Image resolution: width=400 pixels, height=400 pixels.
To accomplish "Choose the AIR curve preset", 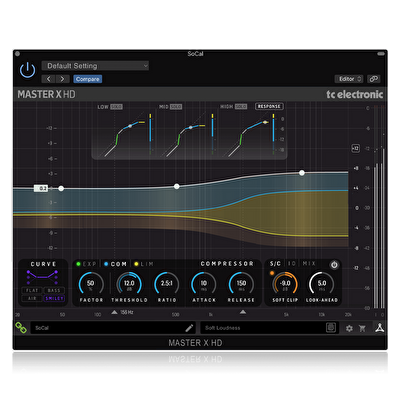I will coord(32,298).
